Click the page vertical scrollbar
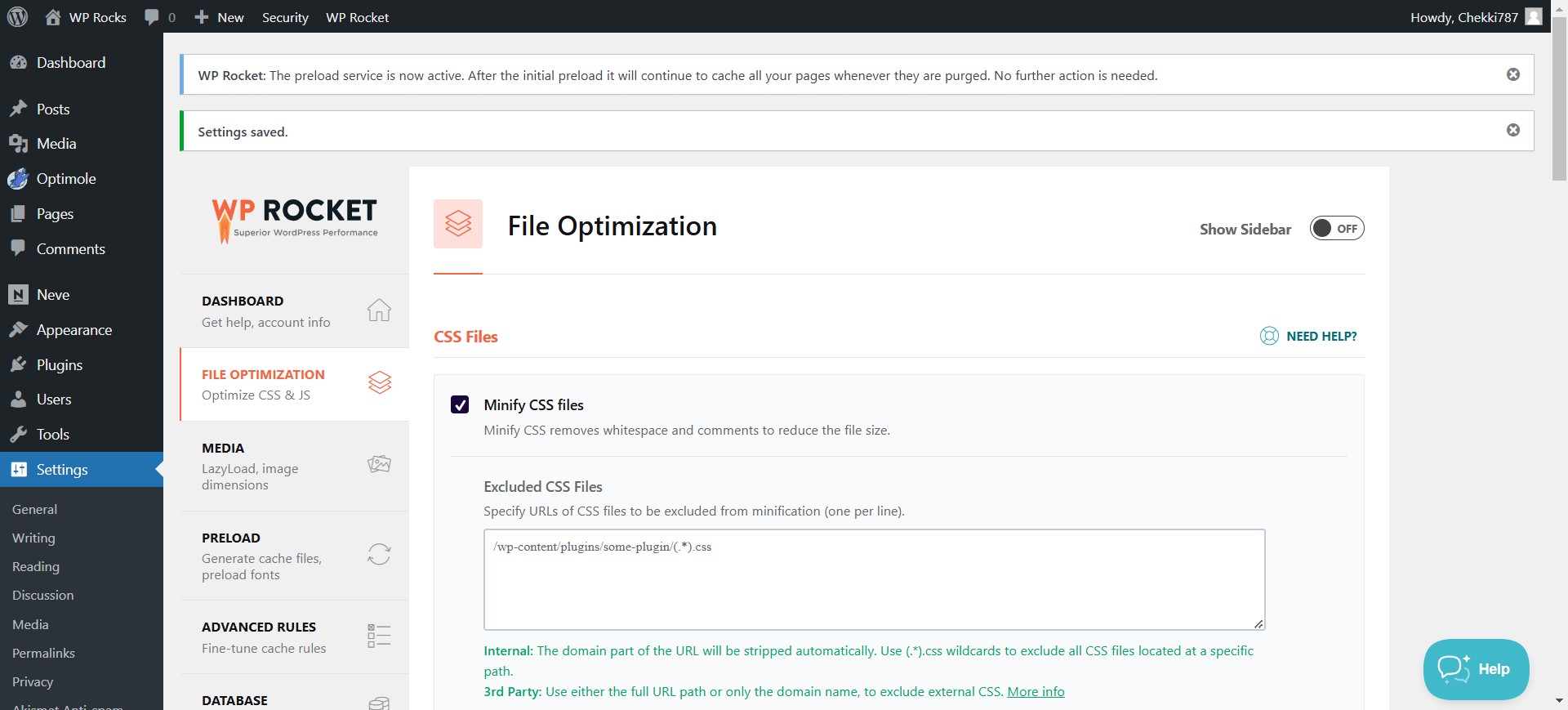The width and height of the screenshot is (1568, 710). pyautogui.click(x=1559, y=98)
